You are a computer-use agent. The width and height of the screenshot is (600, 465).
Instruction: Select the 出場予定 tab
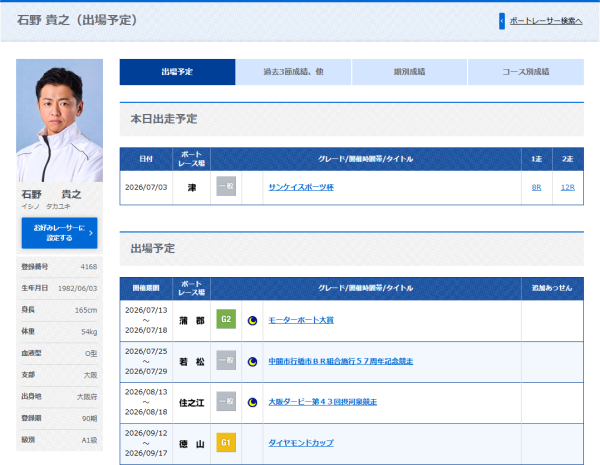[x=177, y=72]
